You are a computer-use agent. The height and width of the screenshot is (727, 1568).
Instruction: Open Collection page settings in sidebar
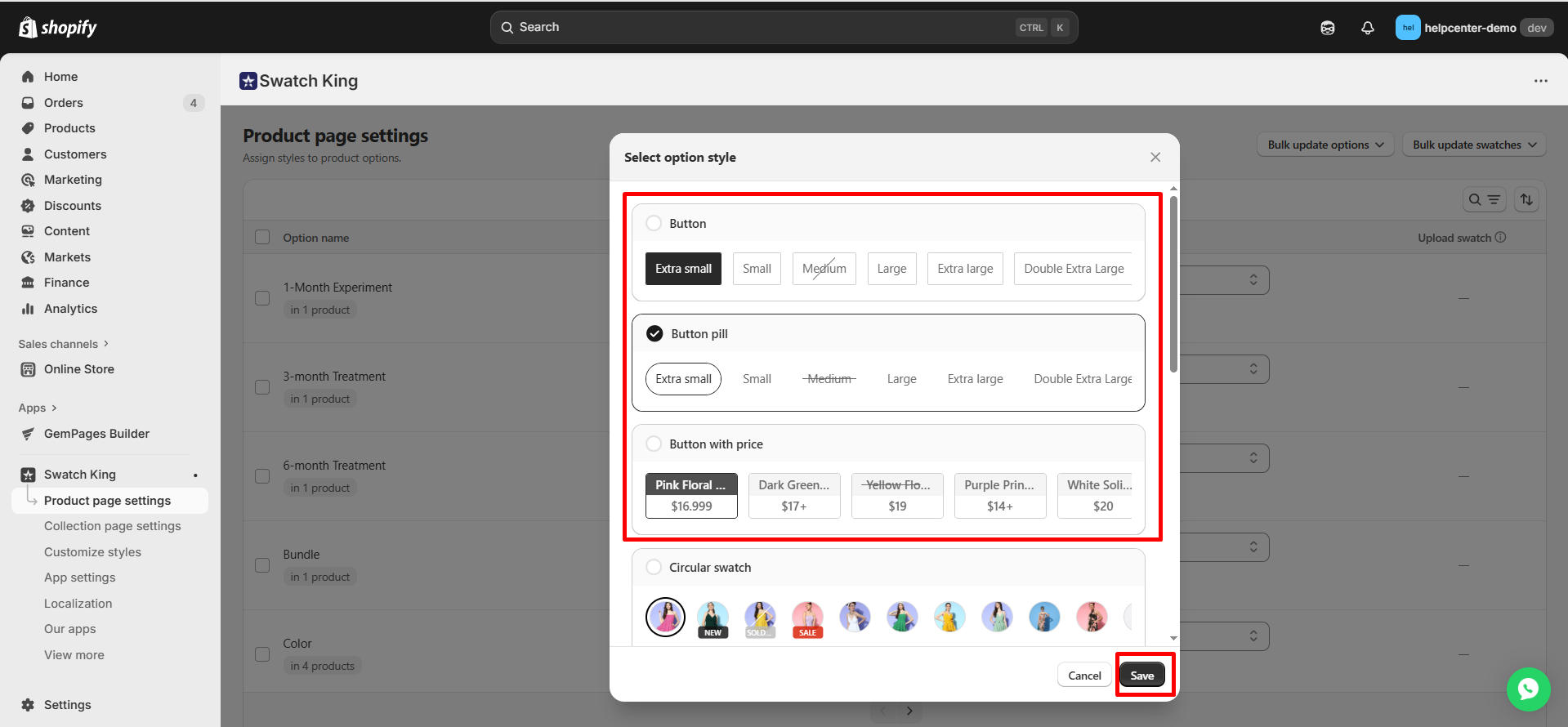coord(112,526)
